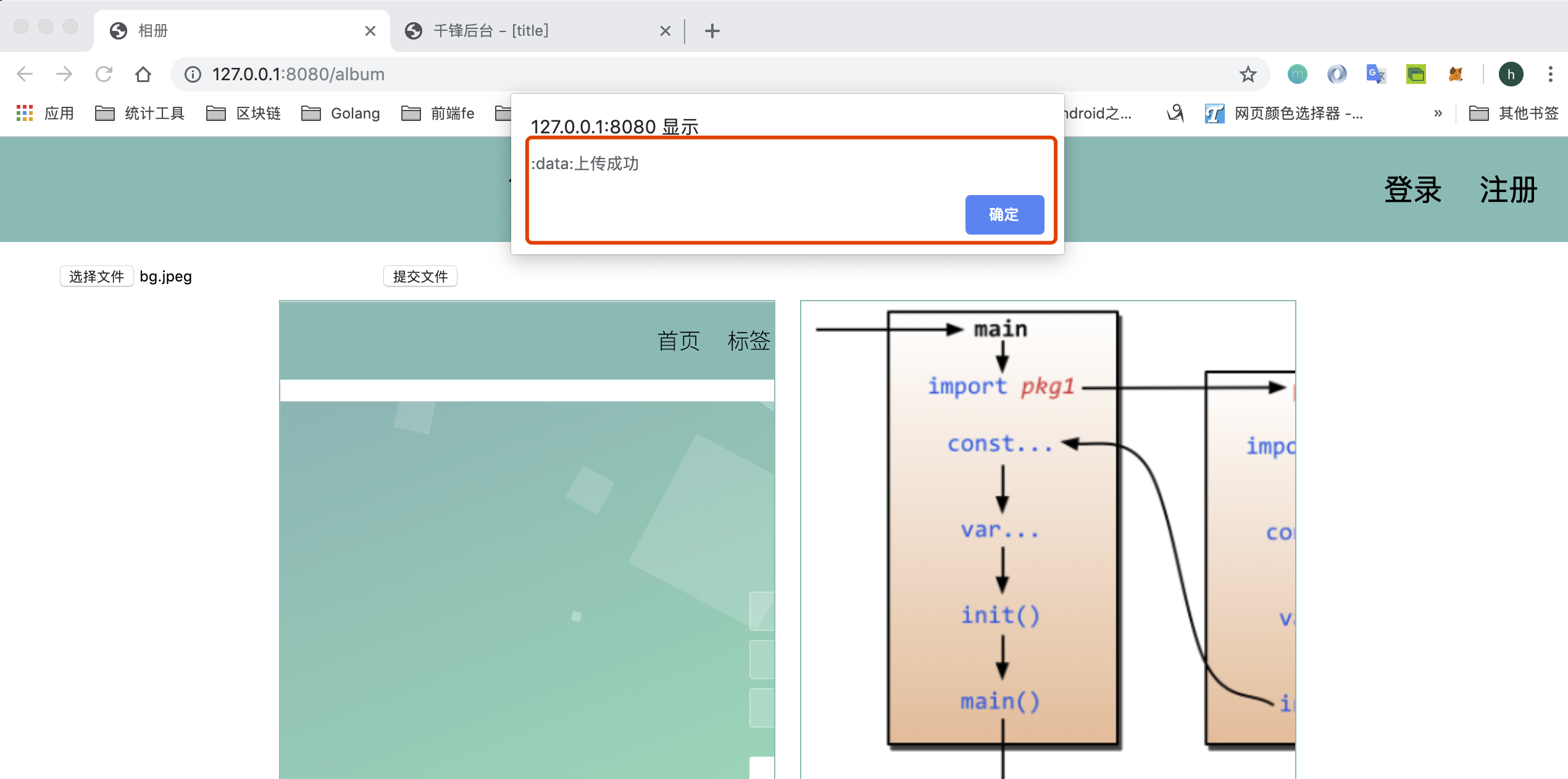This screenshot has width=1568, height=779.
Task: Open the Golang bookmark folder
Action: 355,113
